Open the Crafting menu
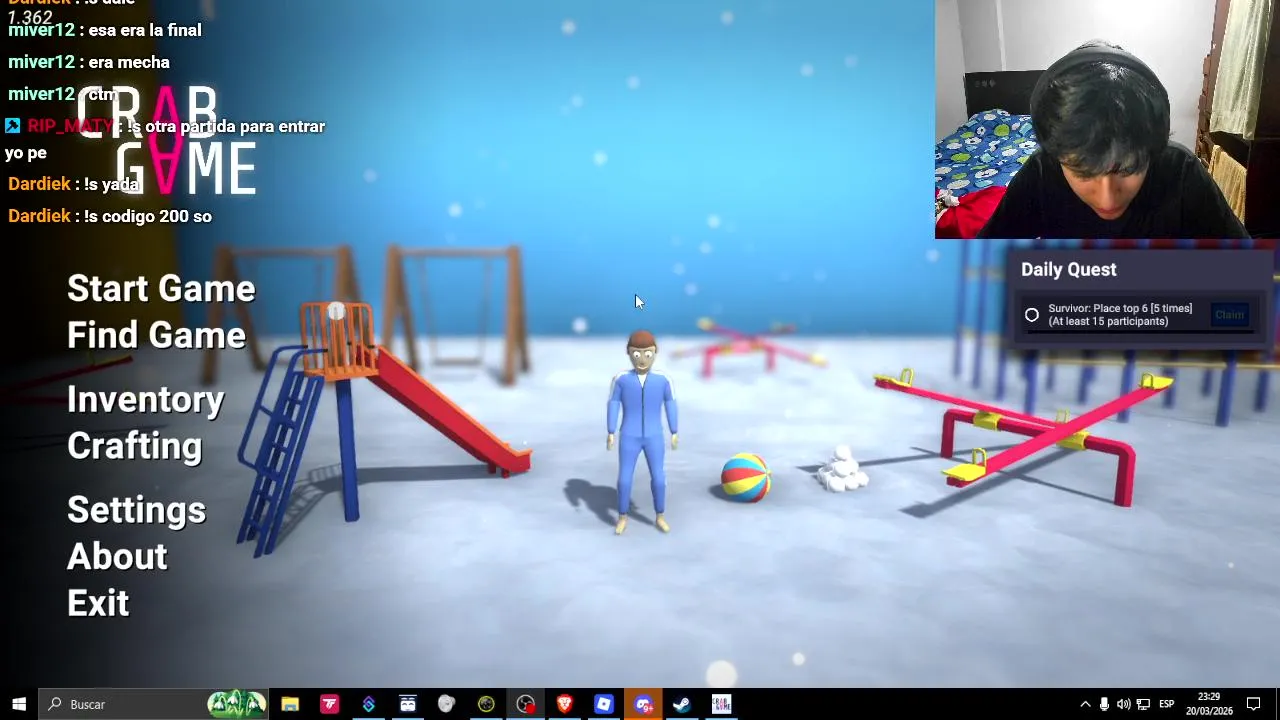Screen dimensions: 1280x720 135,446
